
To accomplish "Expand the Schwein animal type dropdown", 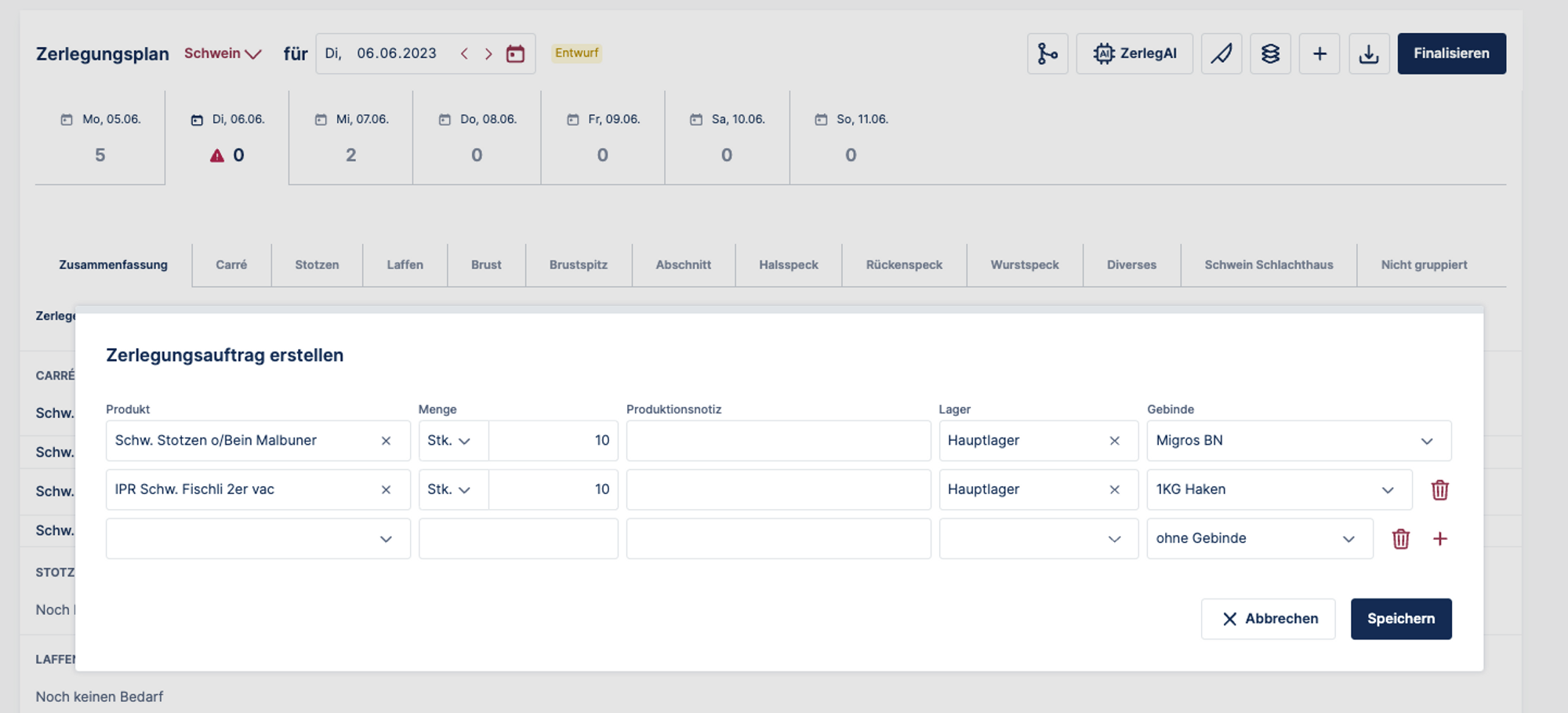I will click(223, 53).
